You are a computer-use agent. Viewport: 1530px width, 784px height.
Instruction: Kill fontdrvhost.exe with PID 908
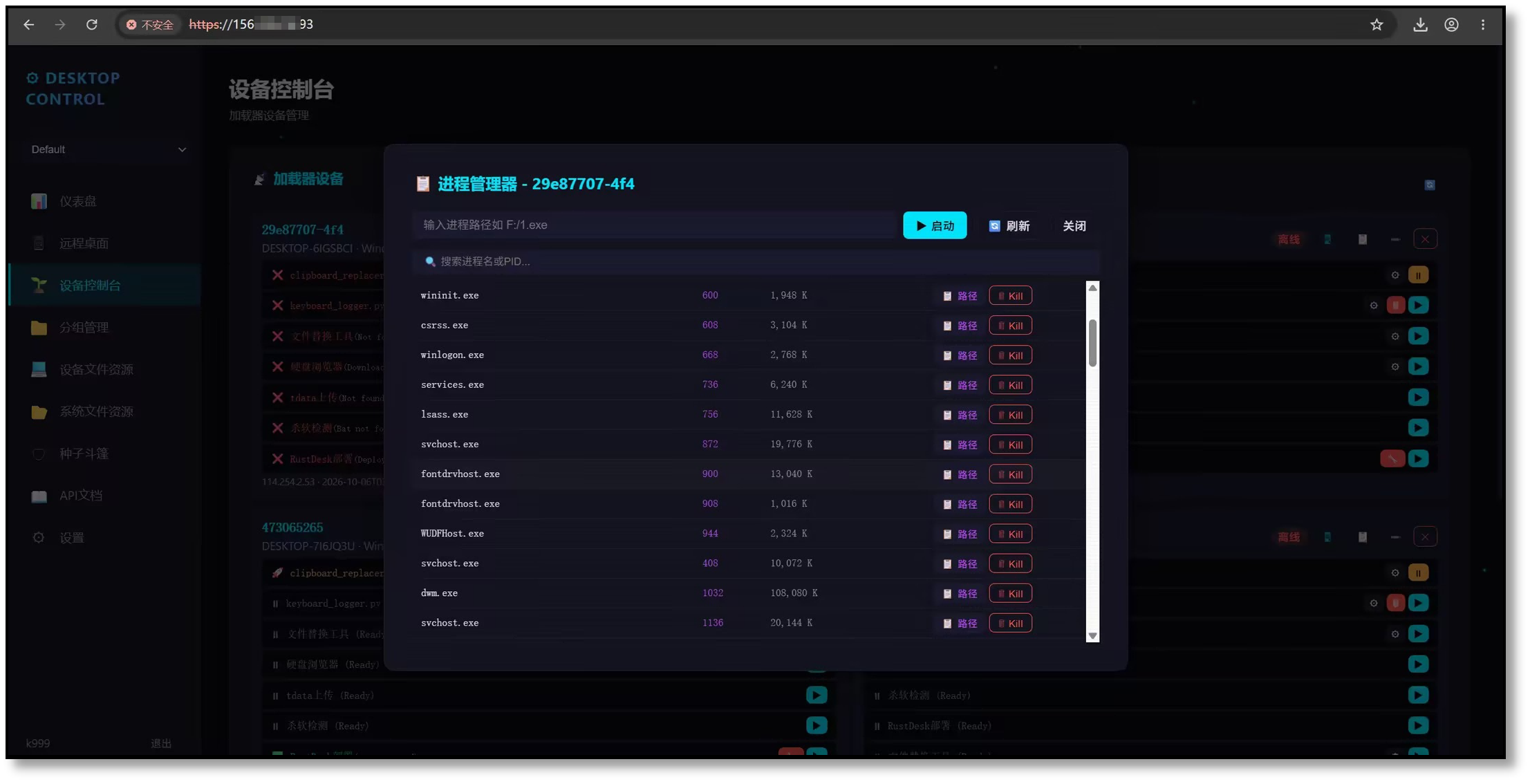[x=1010, y=504]
